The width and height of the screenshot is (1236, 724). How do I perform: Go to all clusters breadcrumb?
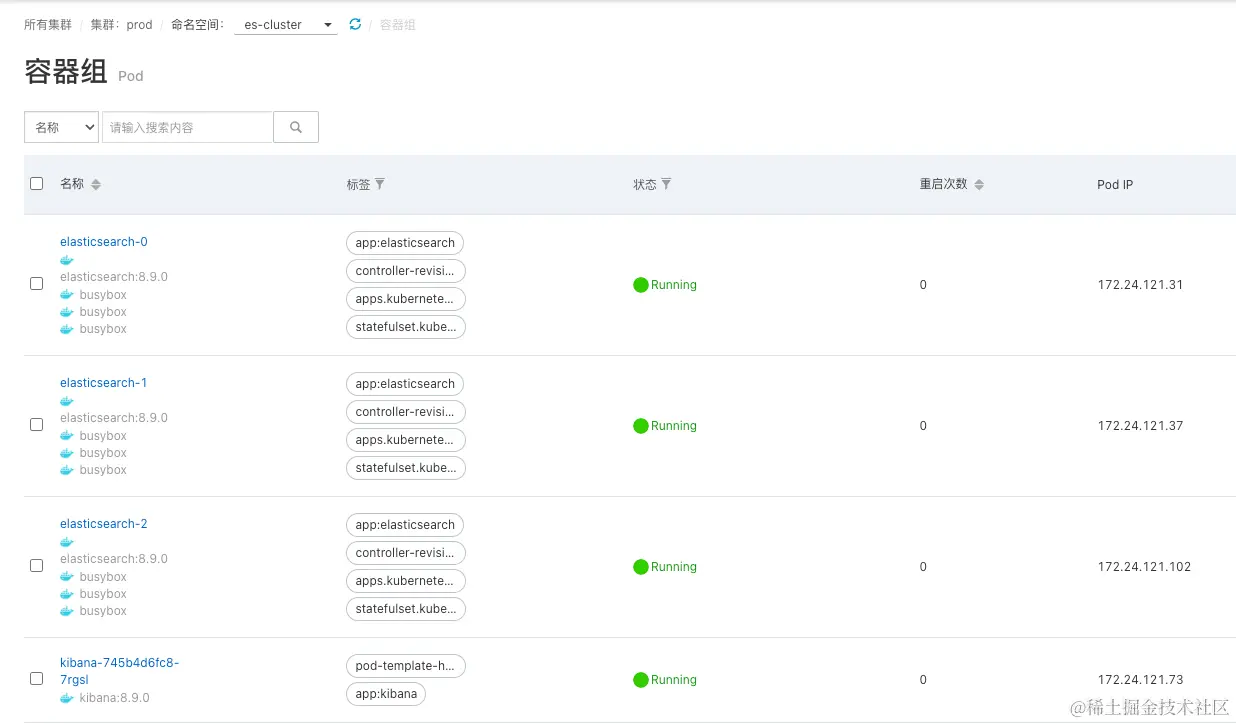click(x=48, y=25)
